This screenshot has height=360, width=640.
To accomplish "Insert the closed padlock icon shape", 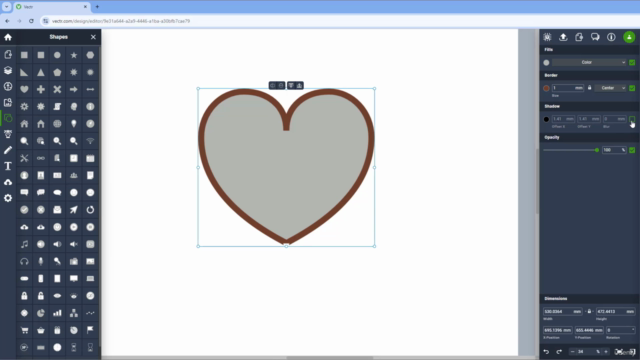I will pyautogui.click(x=24, y=296).
